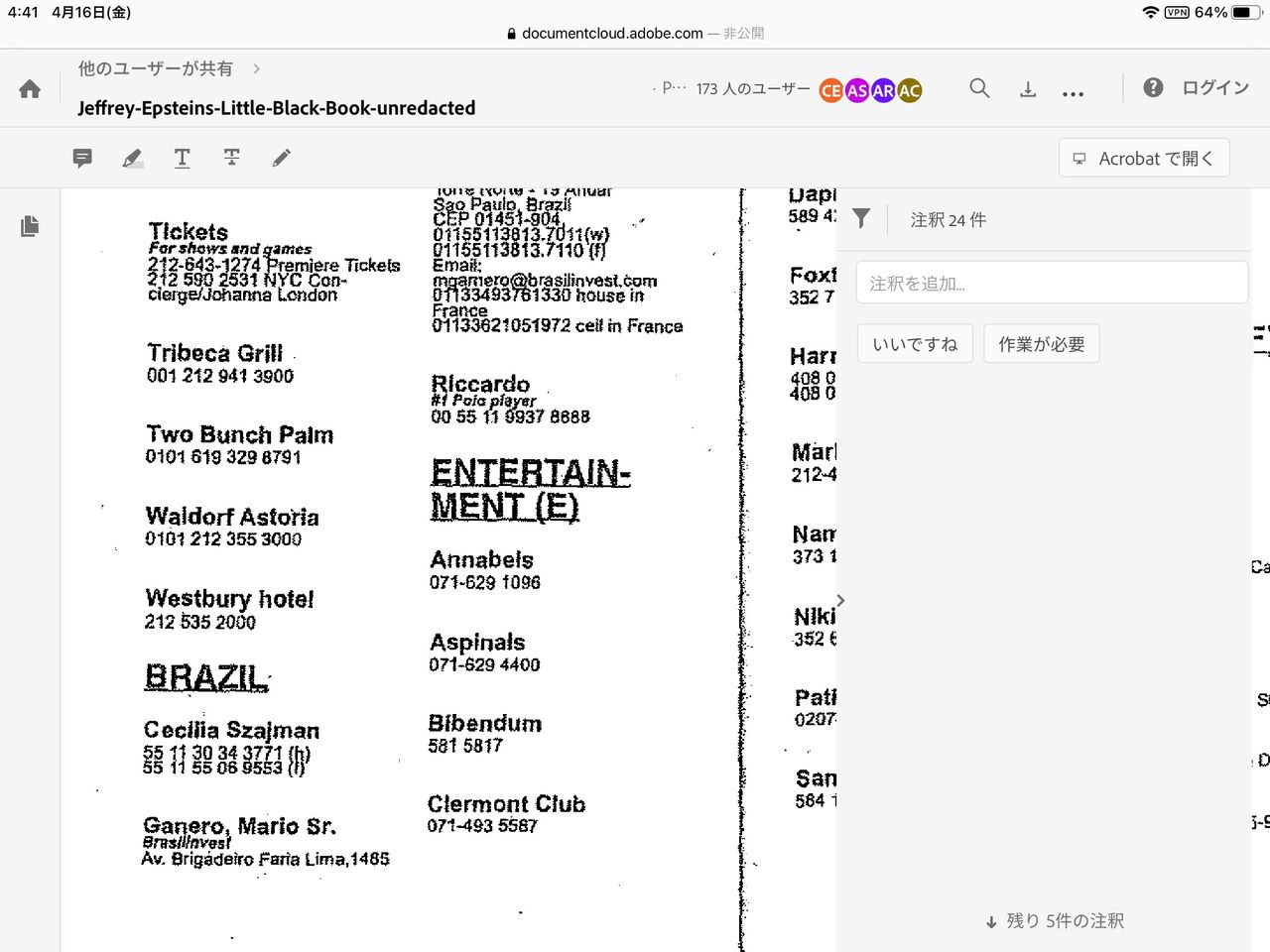Click ログイン to sign in
This screenshot has height=952, width=1270.
click(x=1215, y=87)
